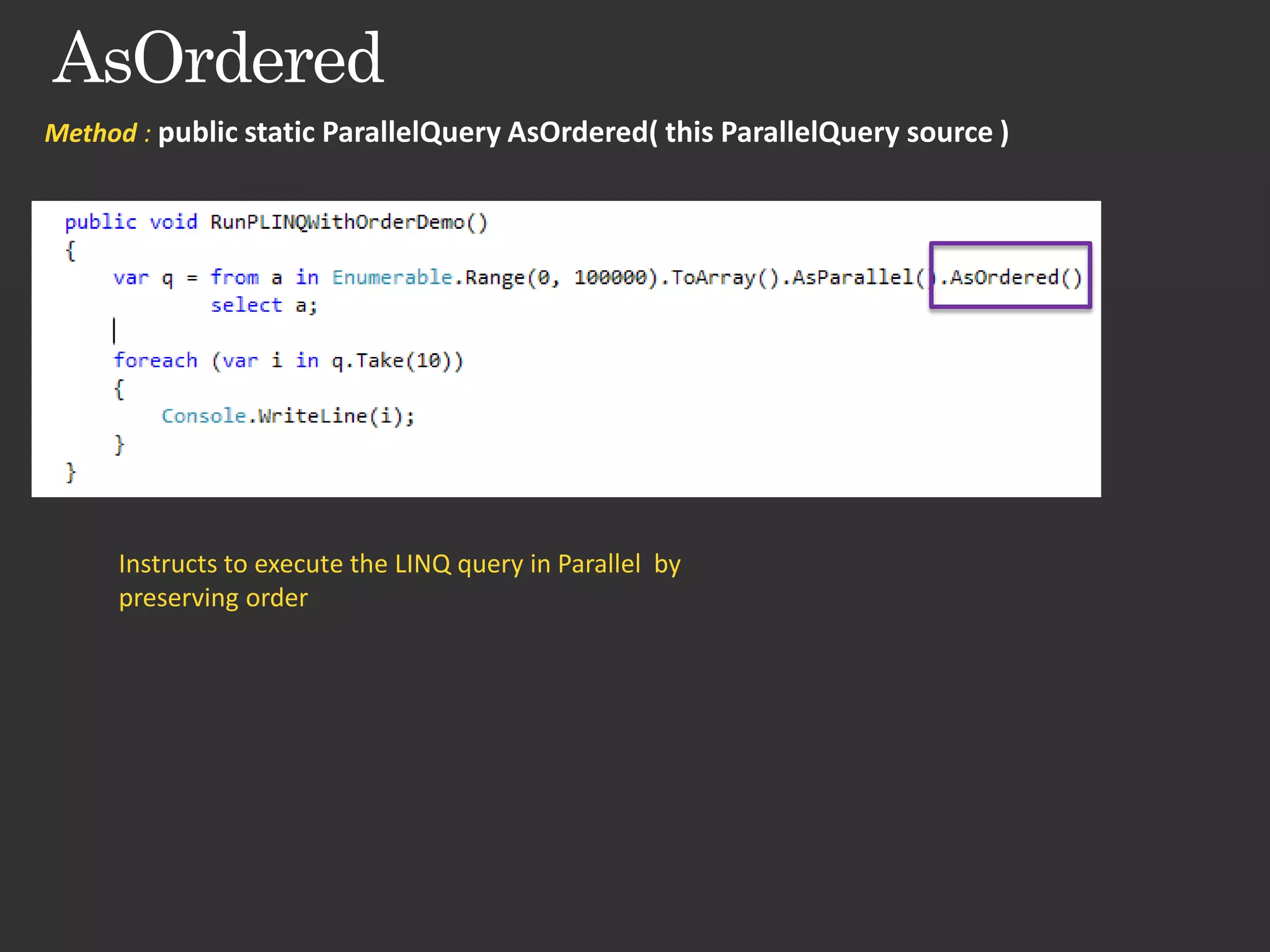Click the "Console.WriteLine(i);" statement
Image resolution: width=1270 pixels, height=952 pixels.
(x=288, y=416)
